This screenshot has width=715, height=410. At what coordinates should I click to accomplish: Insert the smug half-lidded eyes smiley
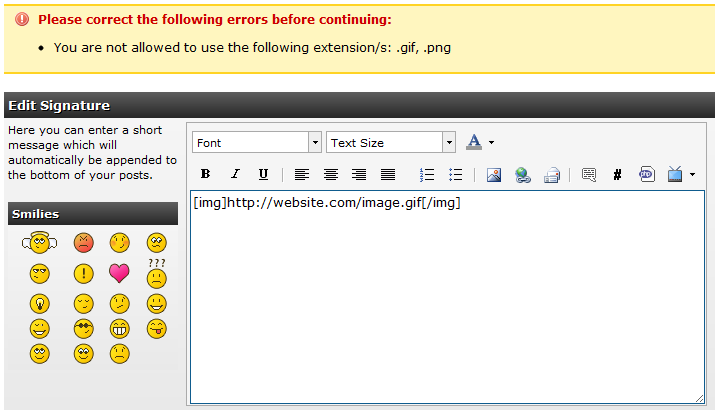[40, 274]
